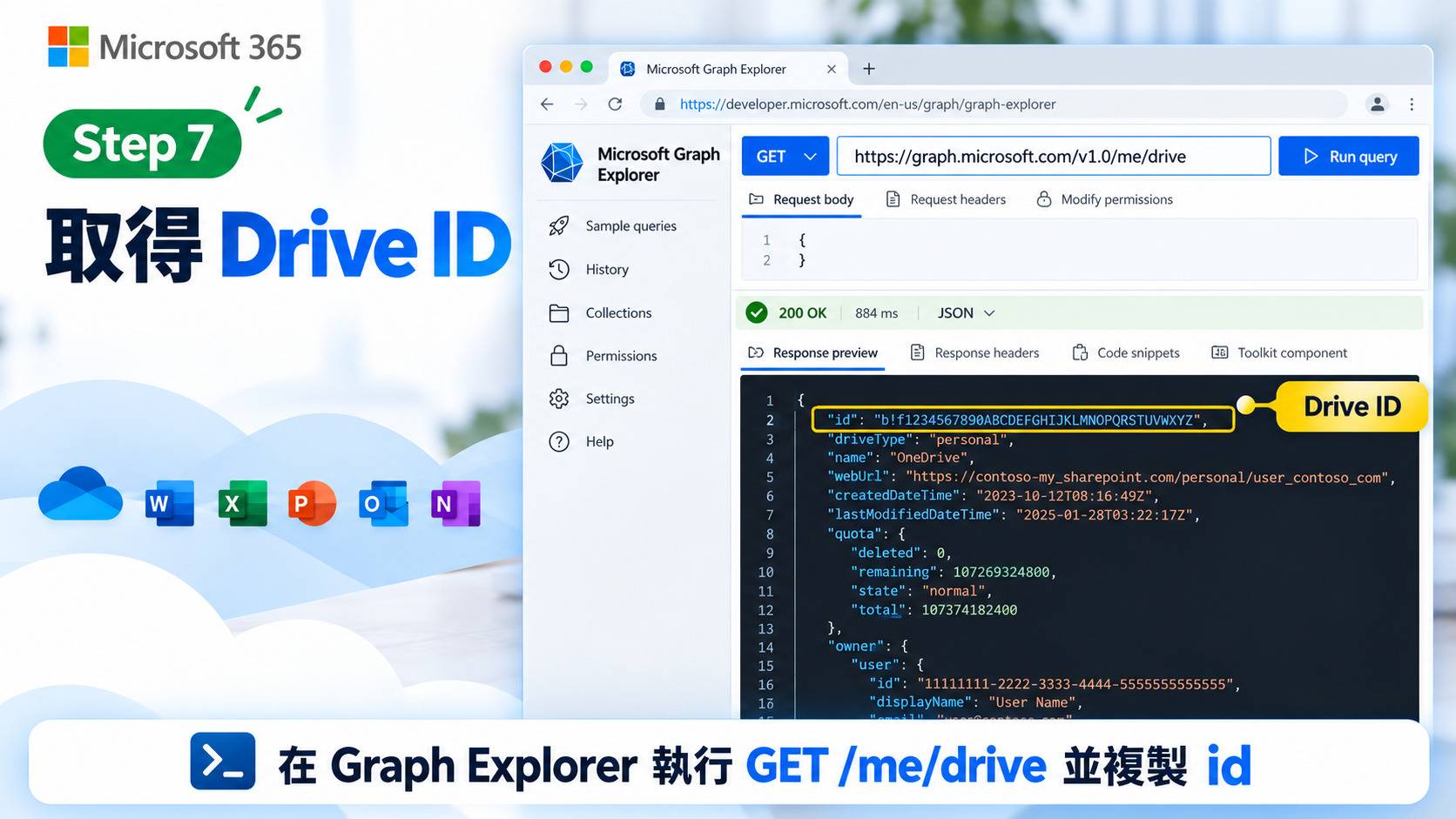Open the Permissions section

603,356
